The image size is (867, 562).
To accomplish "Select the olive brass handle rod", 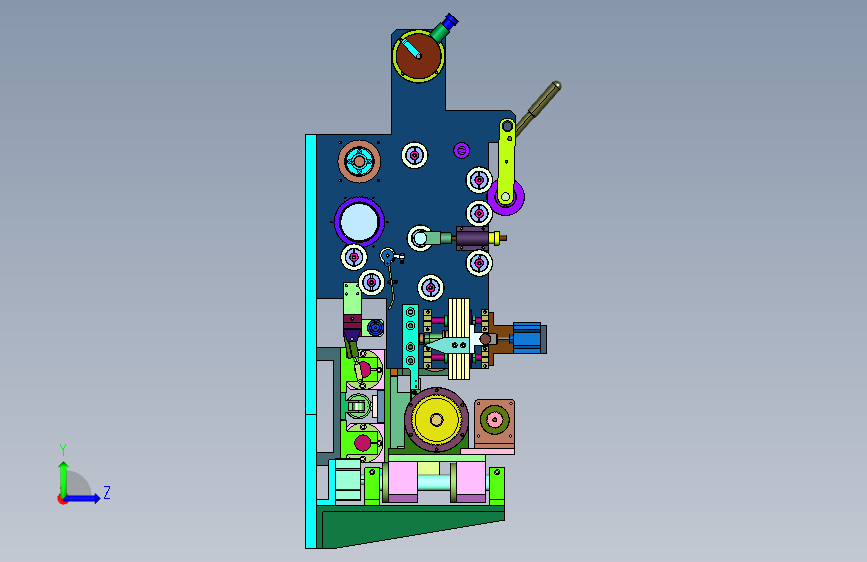I will click(x=539, y=107).
